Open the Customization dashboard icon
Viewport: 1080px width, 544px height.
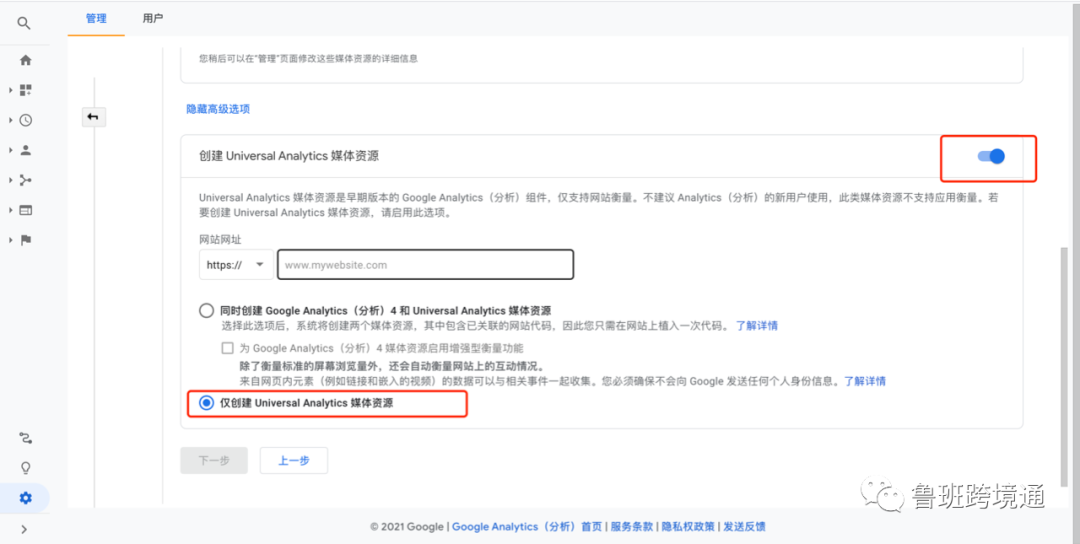25,90
